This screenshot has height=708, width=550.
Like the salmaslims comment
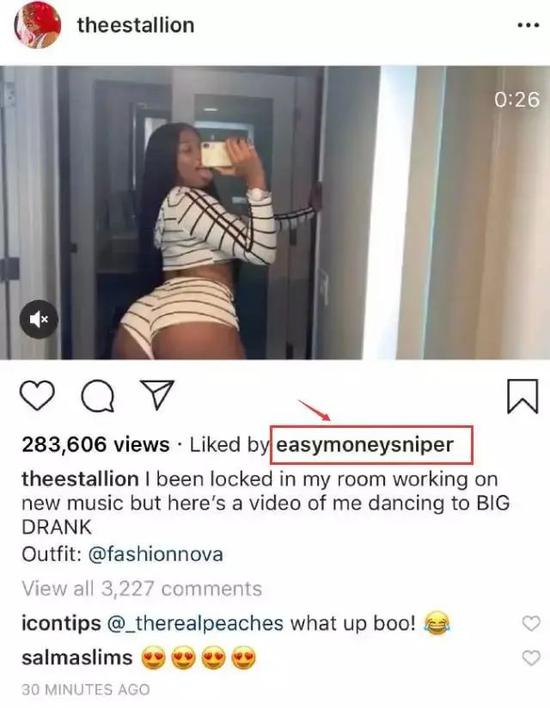531,657
